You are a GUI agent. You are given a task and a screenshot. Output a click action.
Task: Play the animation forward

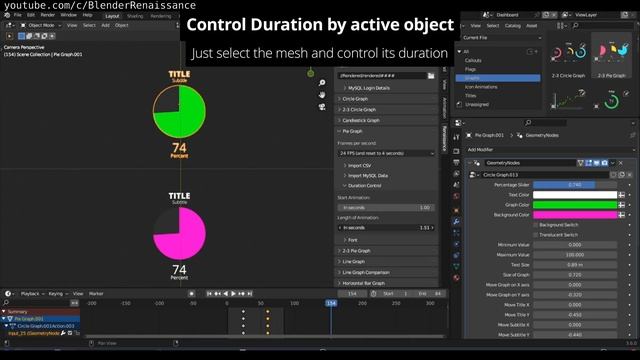coord(233,293)
